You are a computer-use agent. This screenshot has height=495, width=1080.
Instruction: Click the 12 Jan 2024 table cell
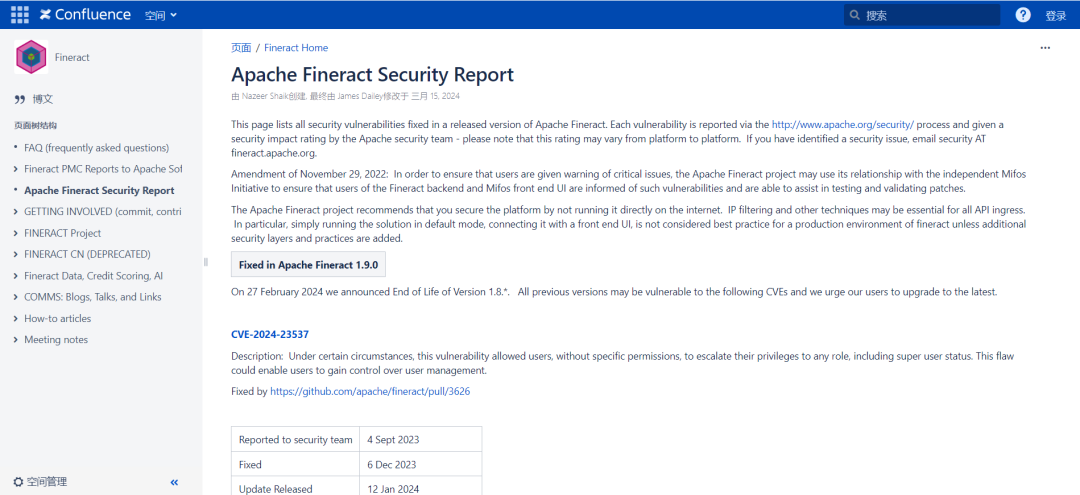[x=421, y=487]
